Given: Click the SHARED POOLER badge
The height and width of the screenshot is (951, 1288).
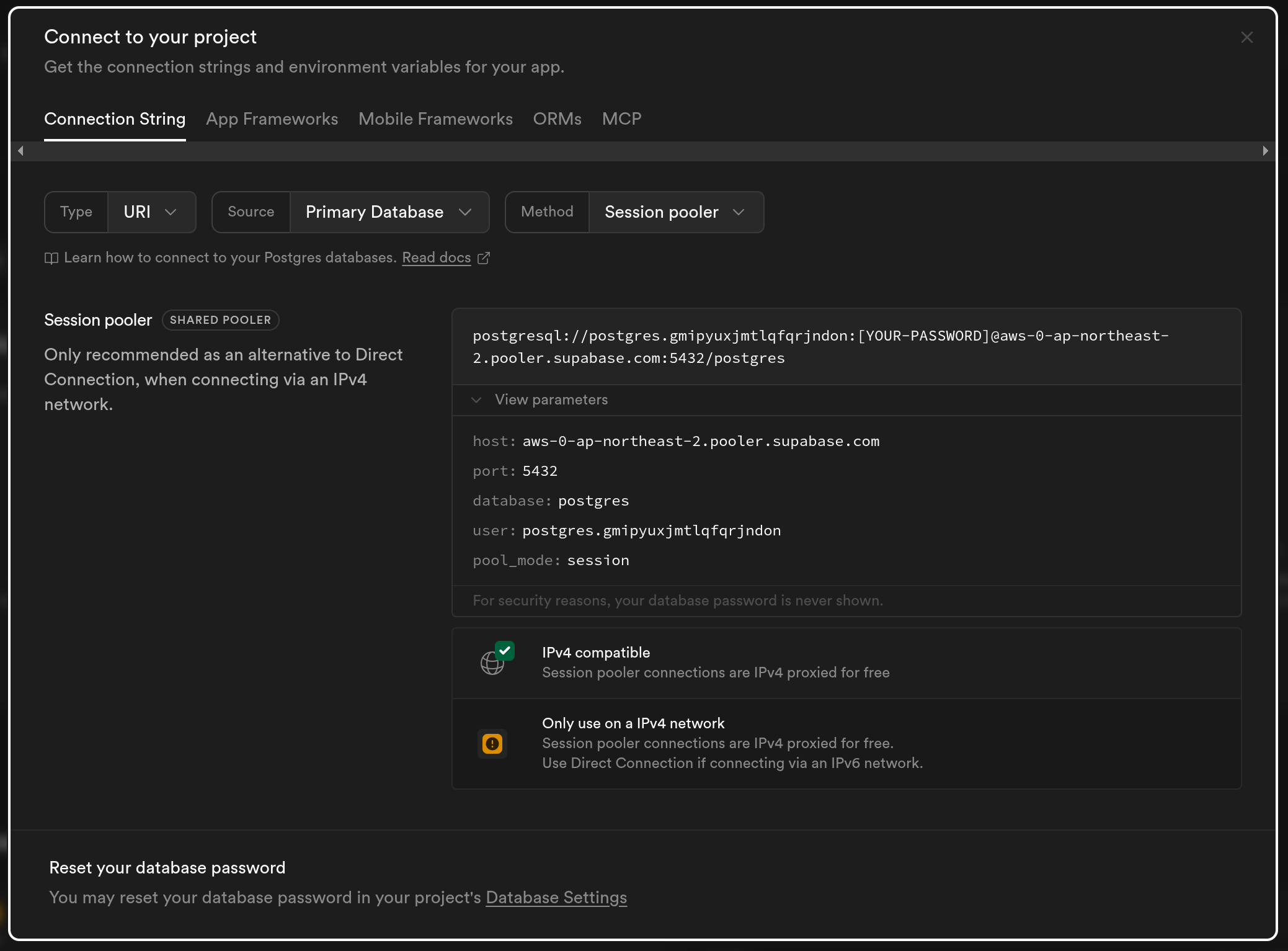Looking at the screenshot, I should [x=220, y=320].
